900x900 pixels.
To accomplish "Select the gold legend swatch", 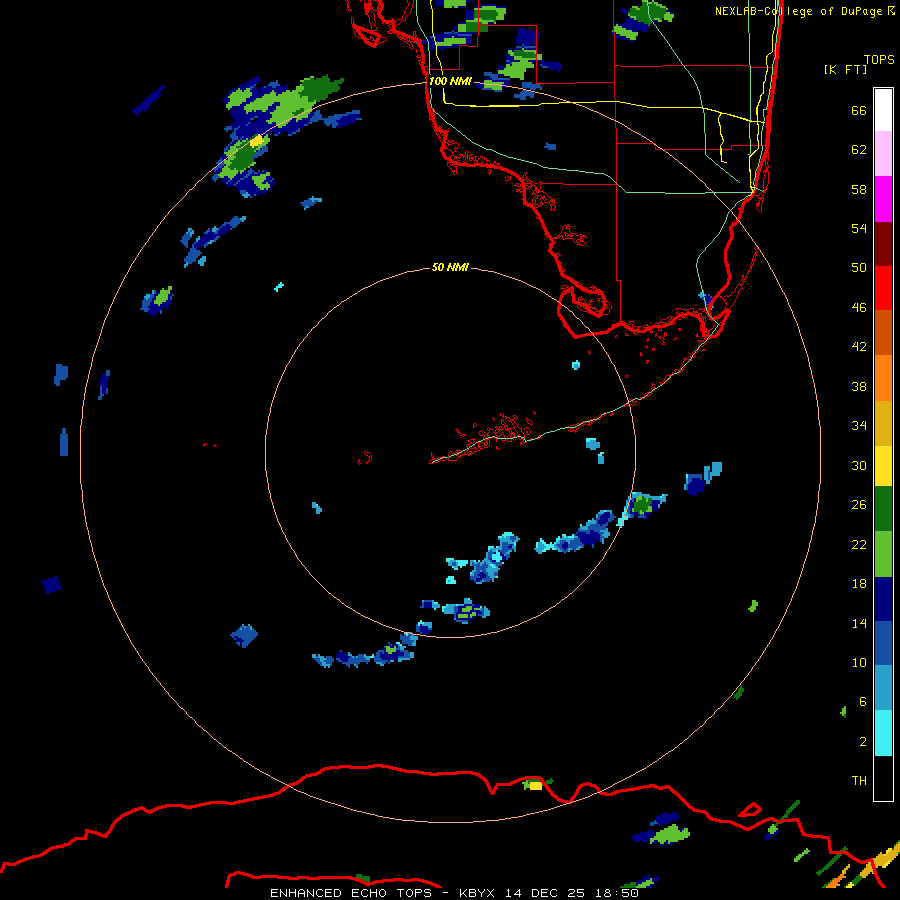I will 883,423.
